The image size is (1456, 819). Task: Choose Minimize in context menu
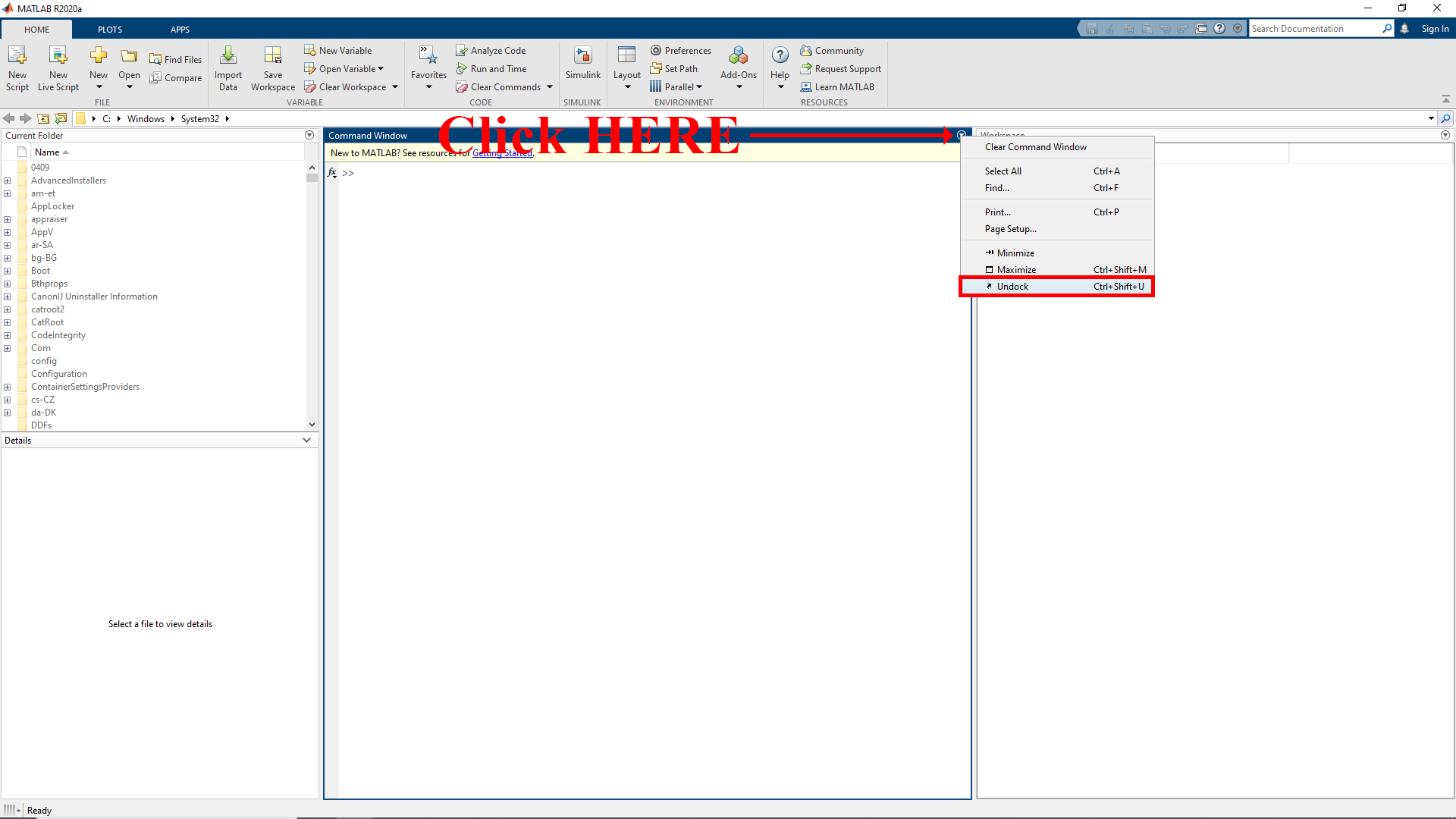1057,253
